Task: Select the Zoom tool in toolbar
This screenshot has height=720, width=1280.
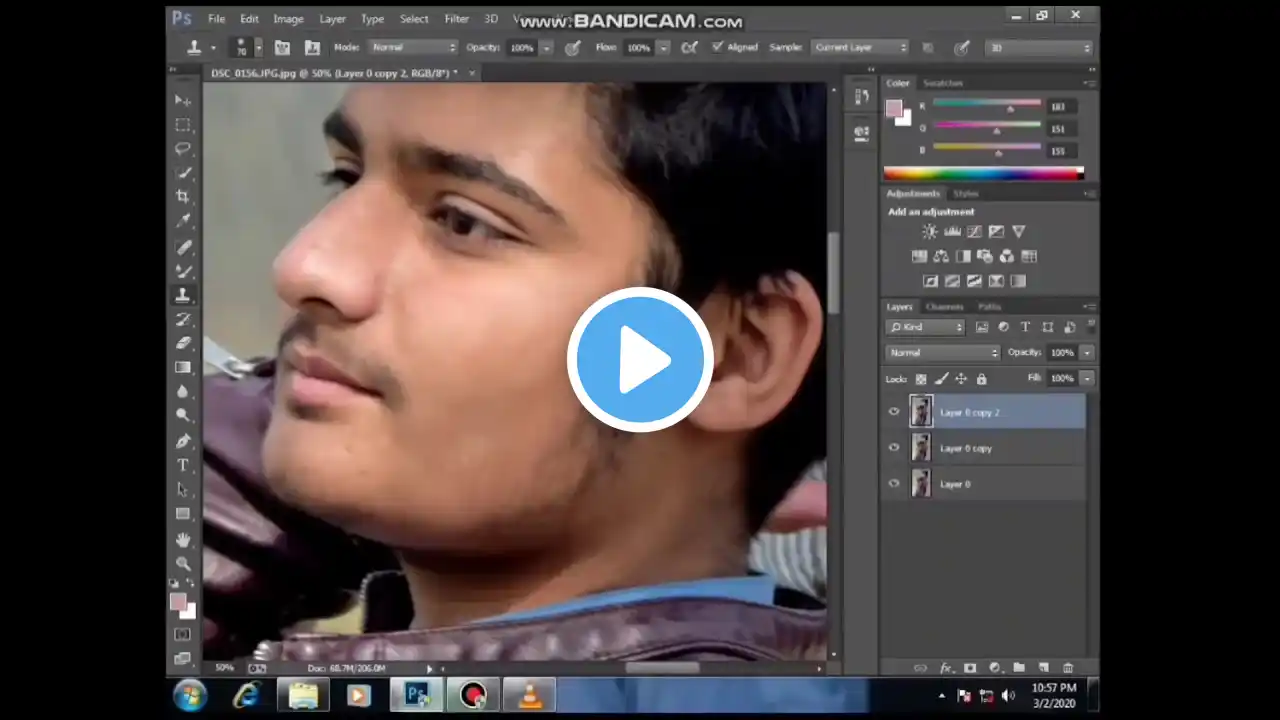Action: tap(183, 563)
